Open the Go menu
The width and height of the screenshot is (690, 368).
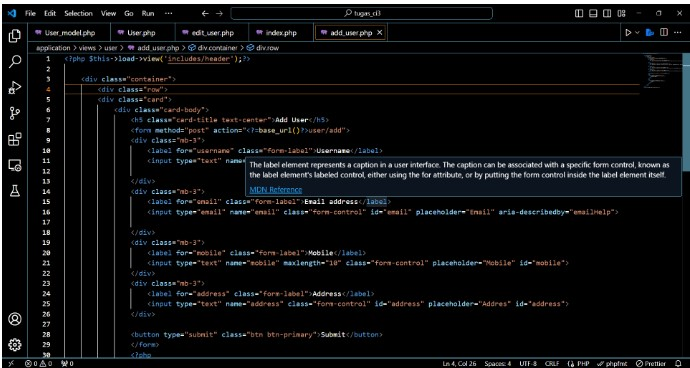point(128,14)
